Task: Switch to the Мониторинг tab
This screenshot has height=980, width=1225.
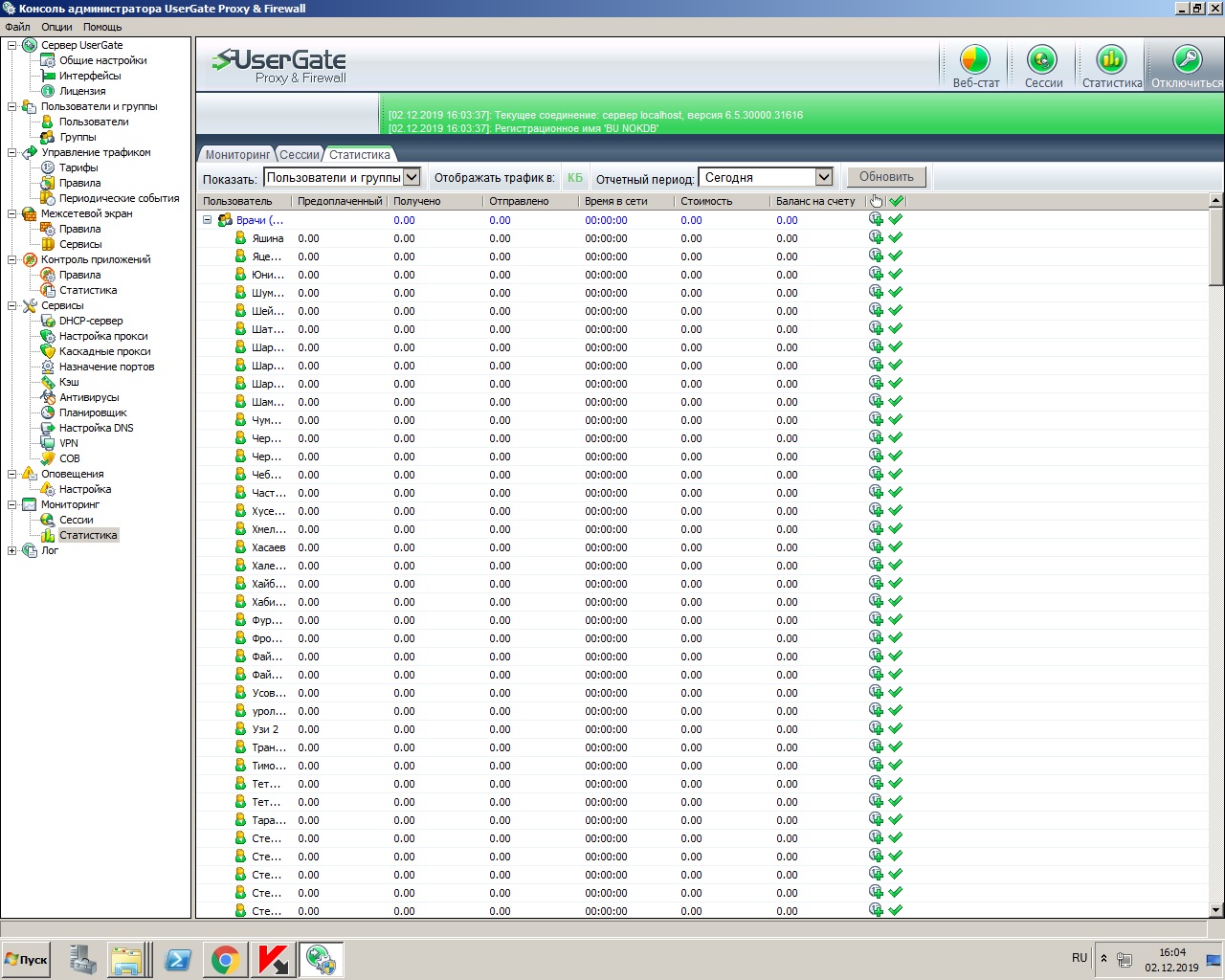Action: [x=237, y=155]
